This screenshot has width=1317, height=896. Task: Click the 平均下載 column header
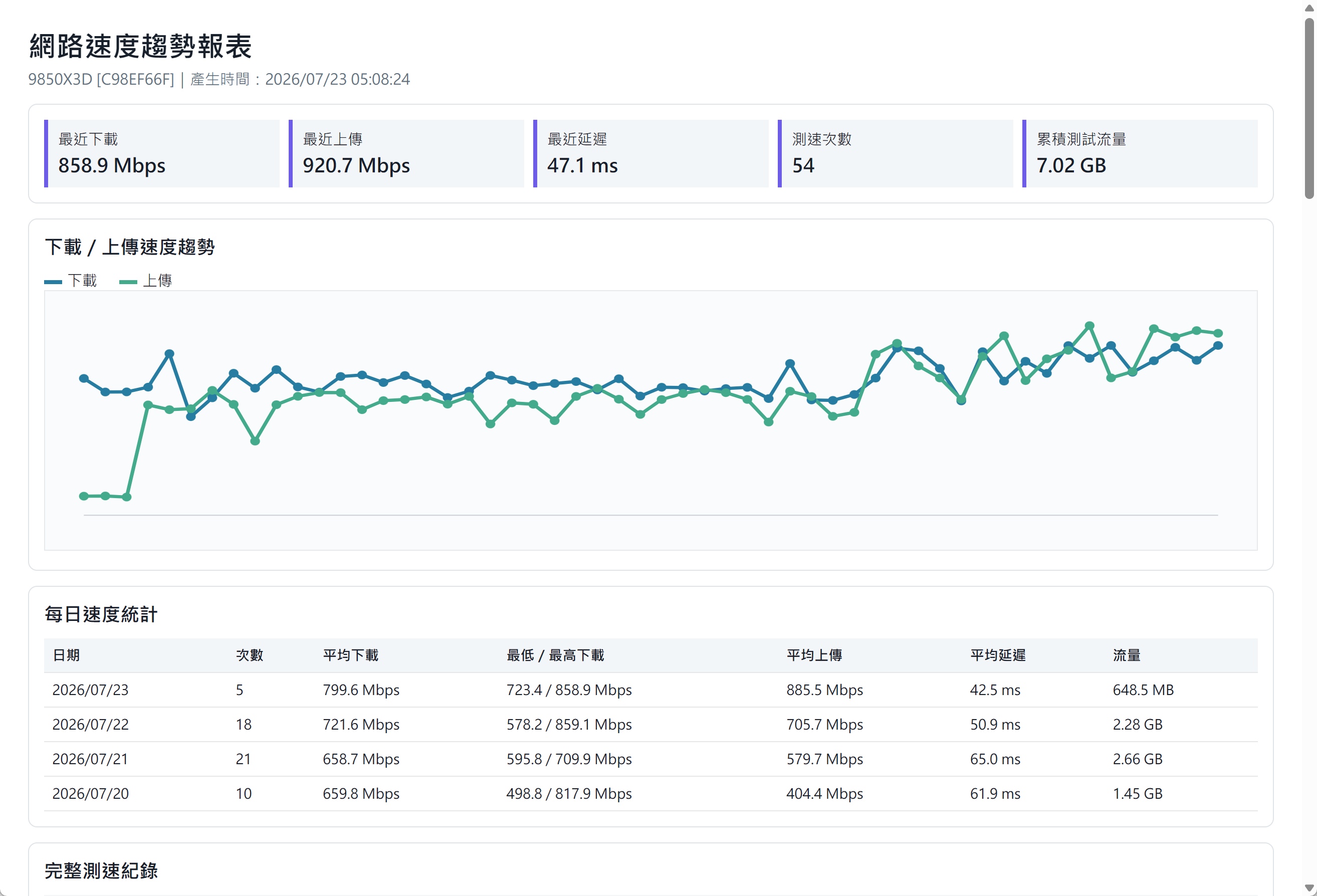[x=350, y=655]
